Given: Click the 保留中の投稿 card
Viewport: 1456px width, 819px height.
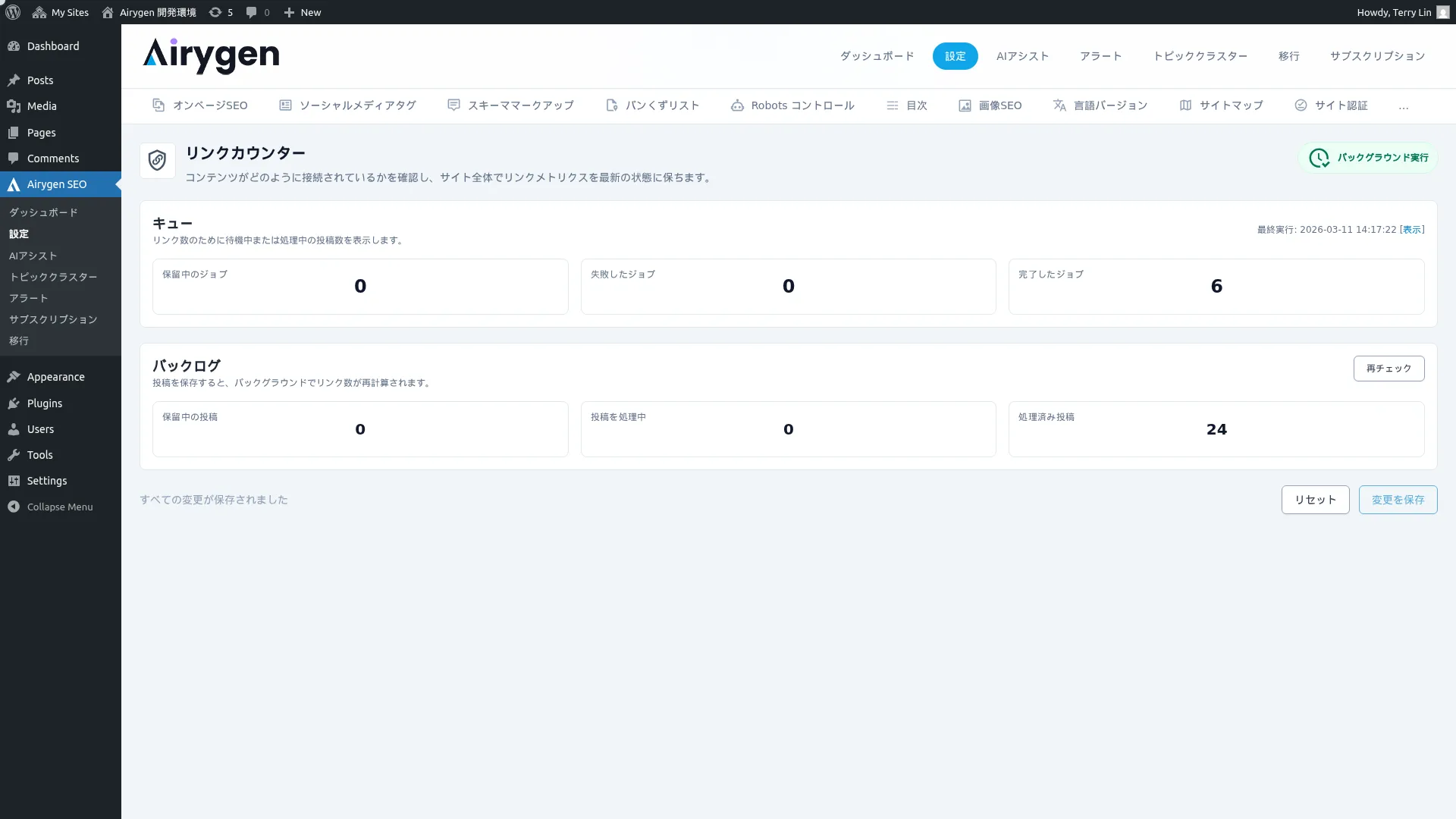Looking at the screenshot, I should [x=360, y=429].
